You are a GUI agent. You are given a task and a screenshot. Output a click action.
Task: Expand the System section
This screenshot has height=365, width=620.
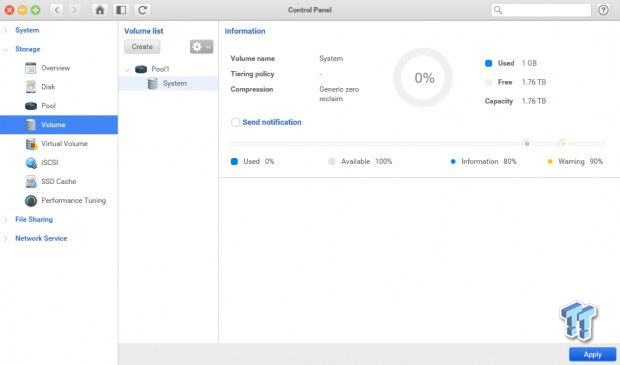[6, 30]
